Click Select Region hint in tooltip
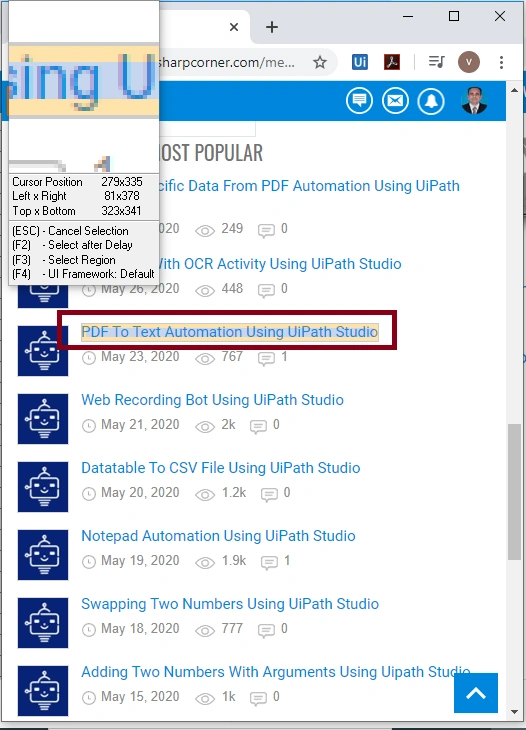526x730 pixels. [64, 260]
